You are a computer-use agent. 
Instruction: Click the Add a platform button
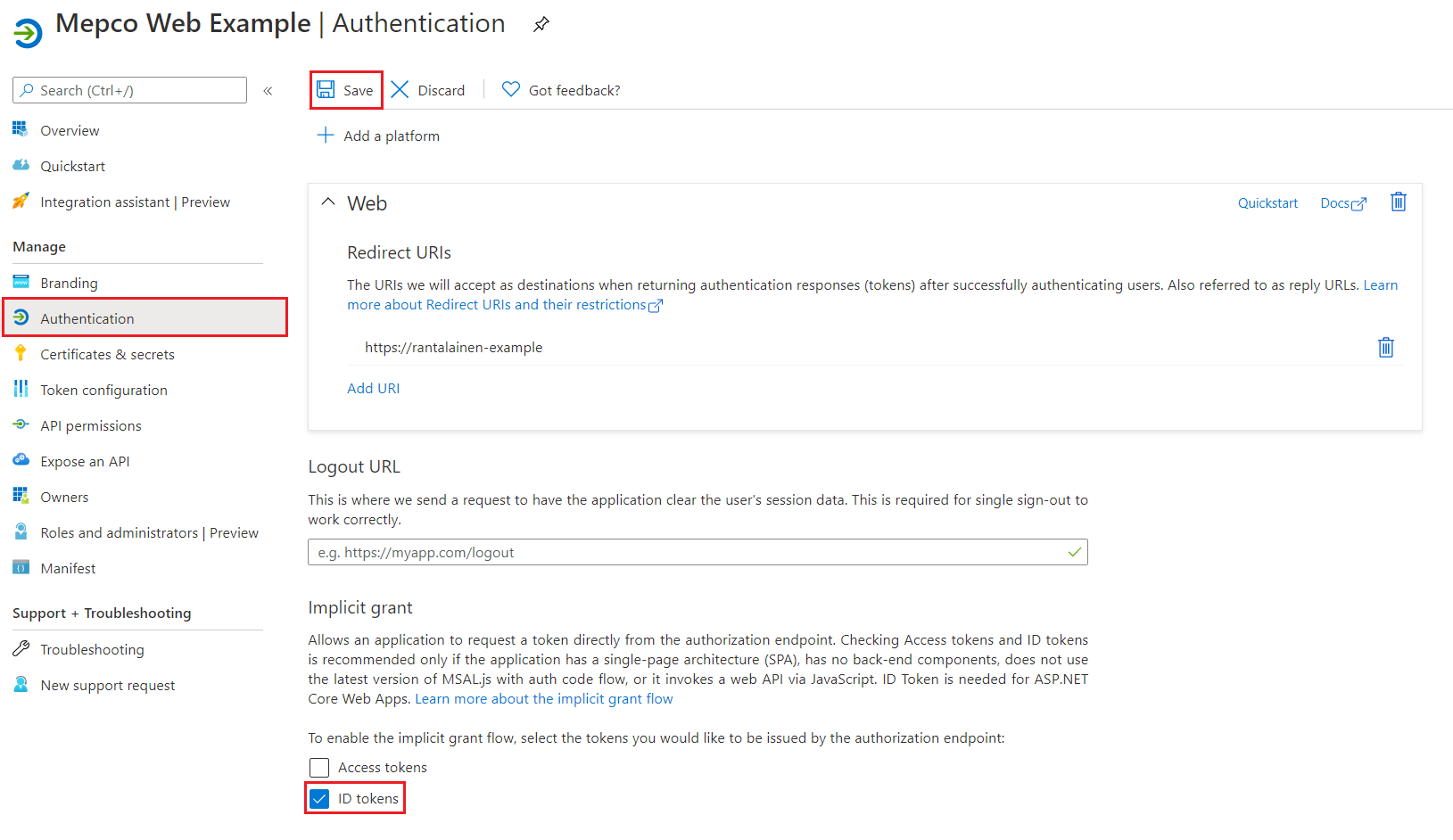tap(379, 136)
